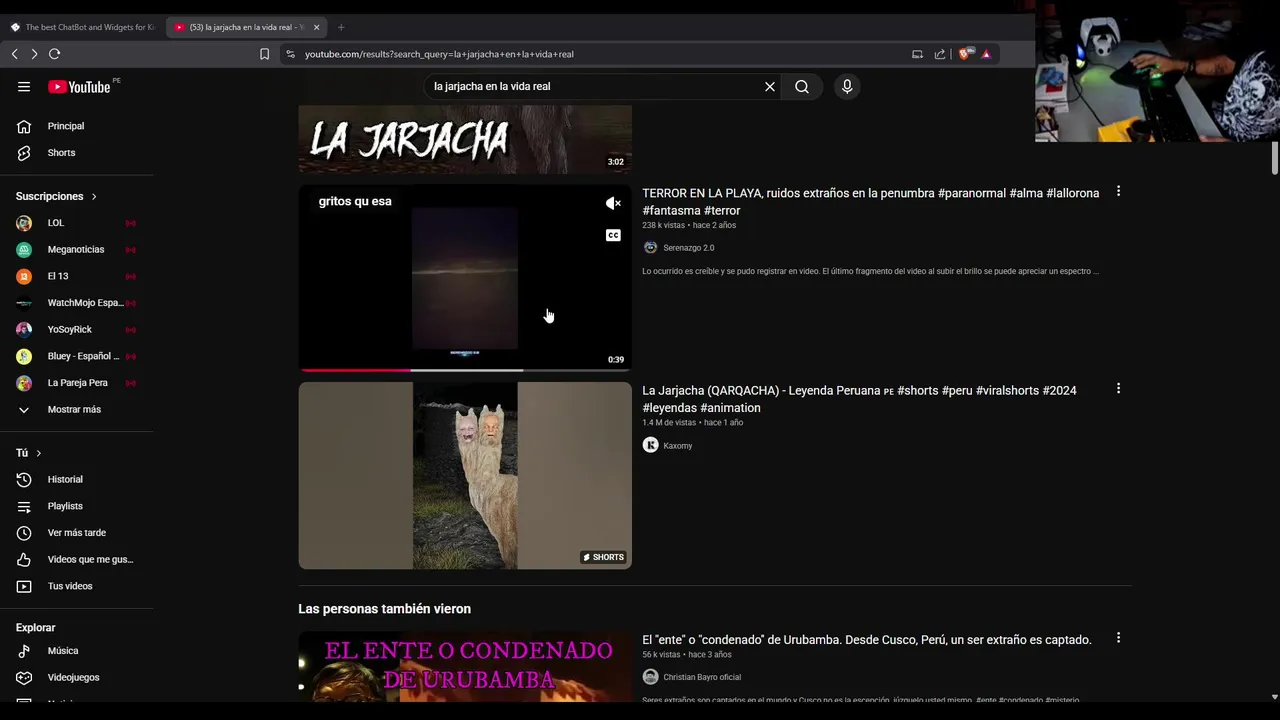
Task: Open Brave Shields lion icon
Action: coord(964,54)
